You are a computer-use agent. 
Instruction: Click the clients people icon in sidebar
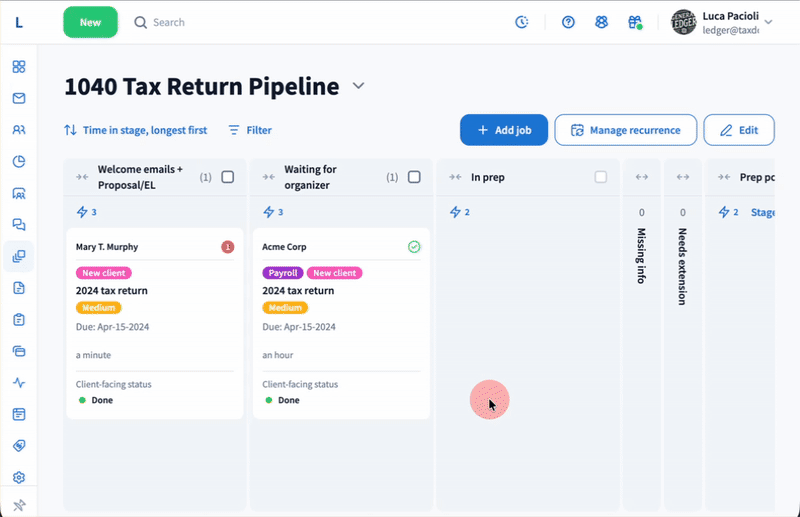click(19, 130)
